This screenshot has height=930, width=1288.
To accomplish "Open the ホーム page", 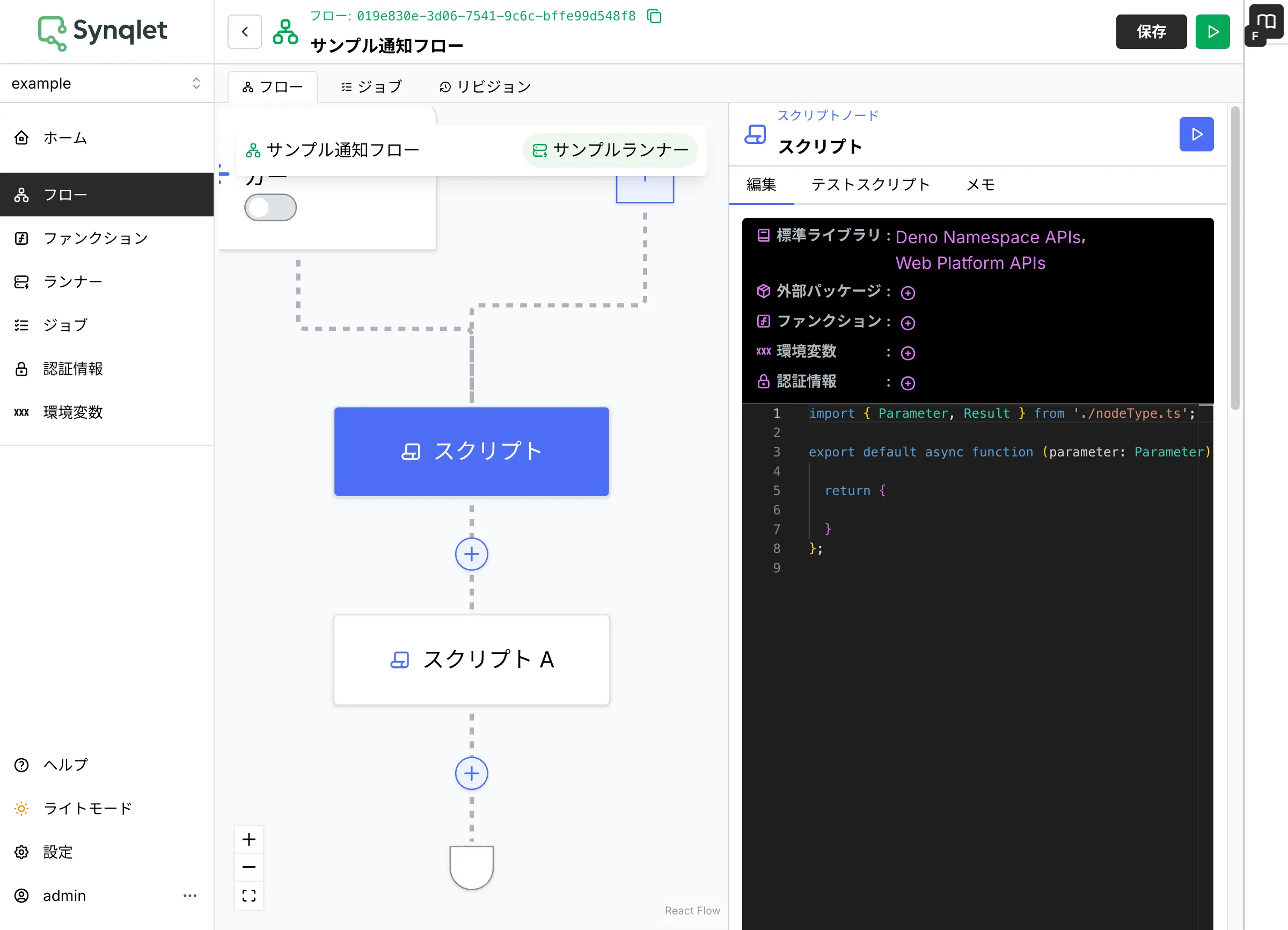I will pyautogui.click(x=107, y=138).
